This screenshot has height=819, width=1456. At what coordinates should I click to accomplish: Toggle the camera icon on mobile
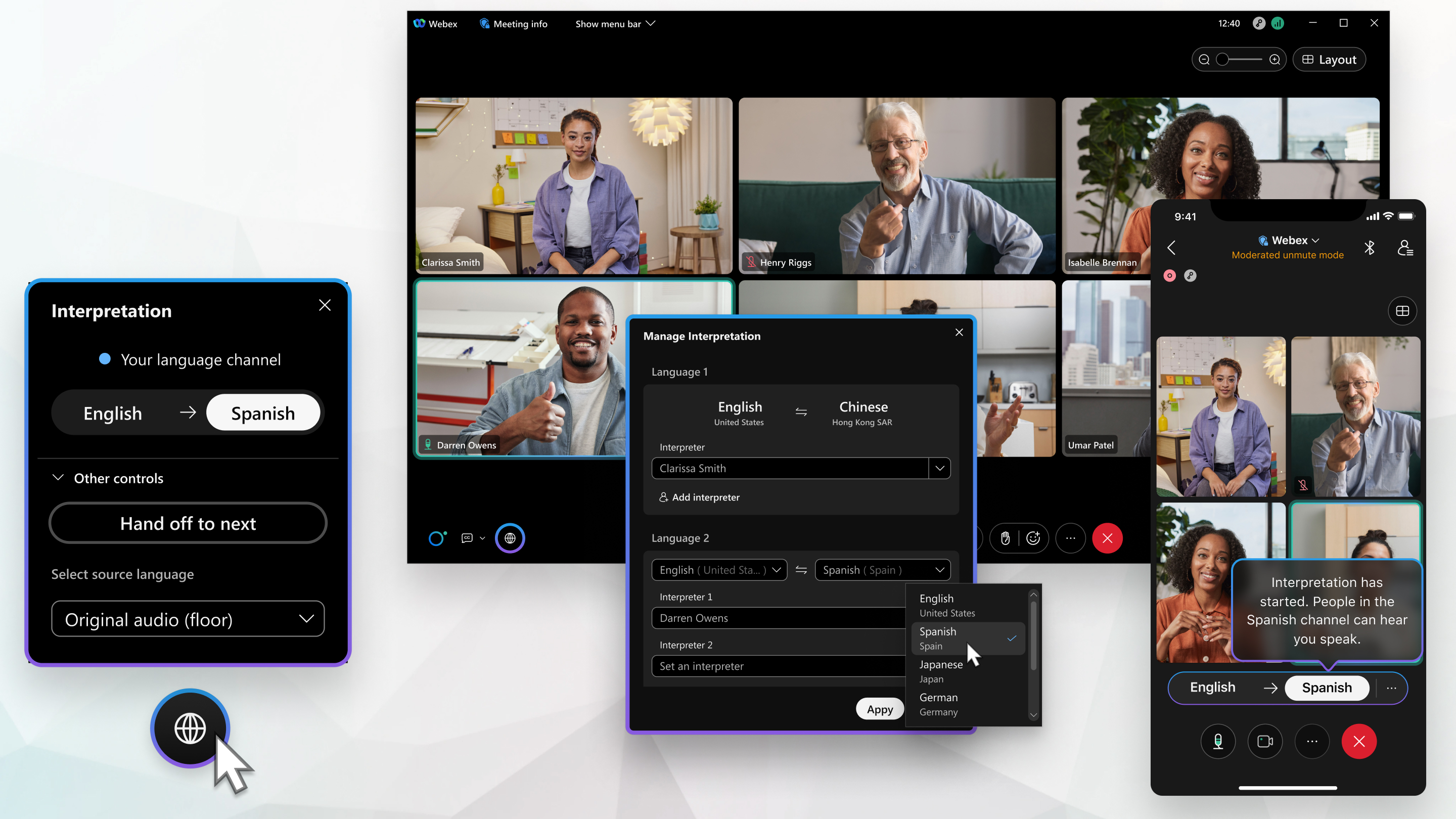point(1265,741)
